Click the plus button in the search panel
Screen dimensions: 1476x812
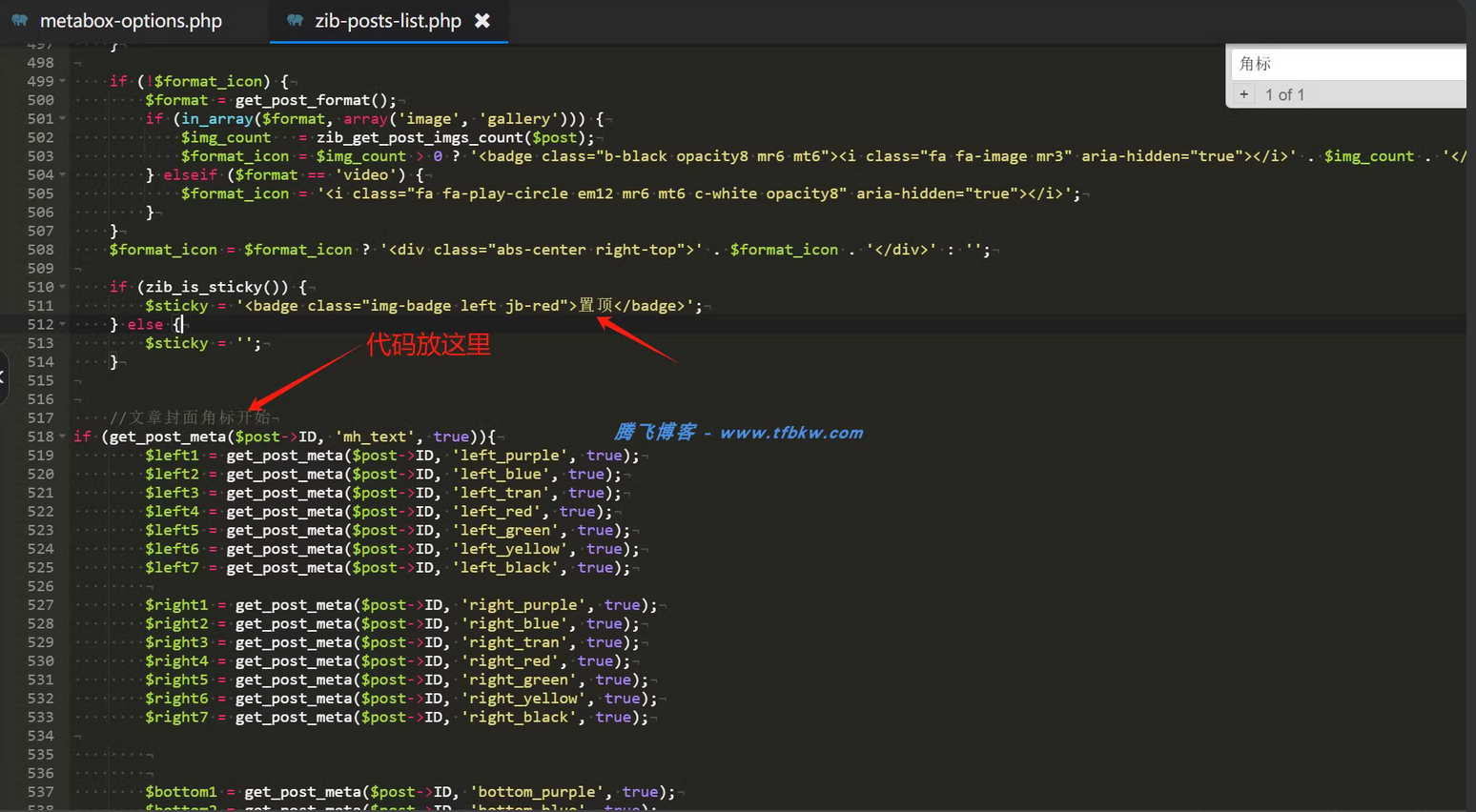point(1243,94)
